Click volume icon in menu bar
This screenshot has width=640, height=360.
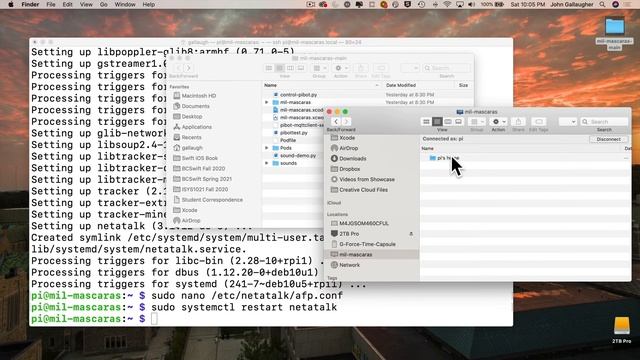[471, 4]
